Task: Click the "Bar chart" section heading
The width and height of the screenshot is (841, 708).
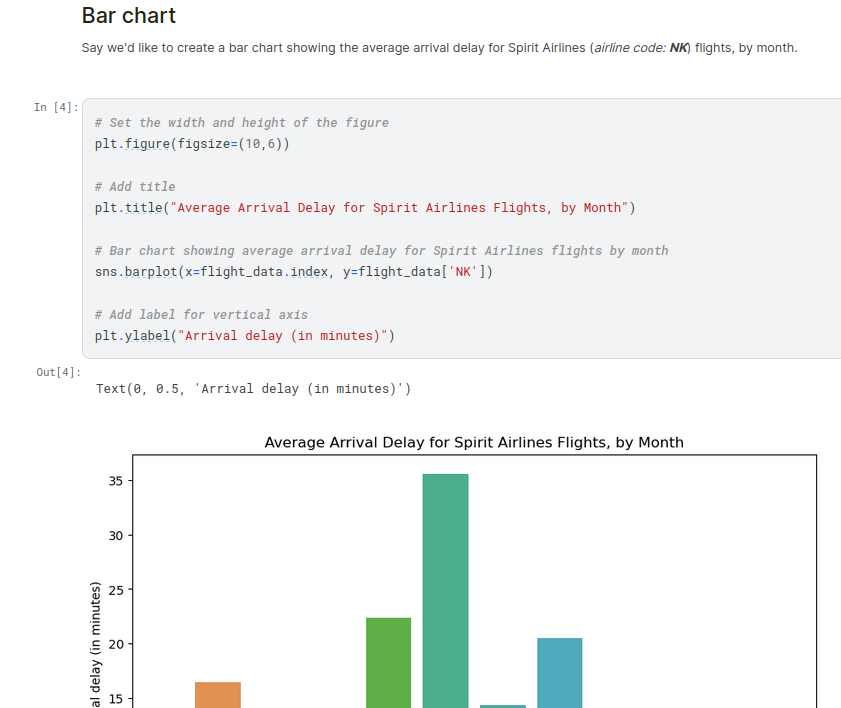Action: [x=129, y=16]
